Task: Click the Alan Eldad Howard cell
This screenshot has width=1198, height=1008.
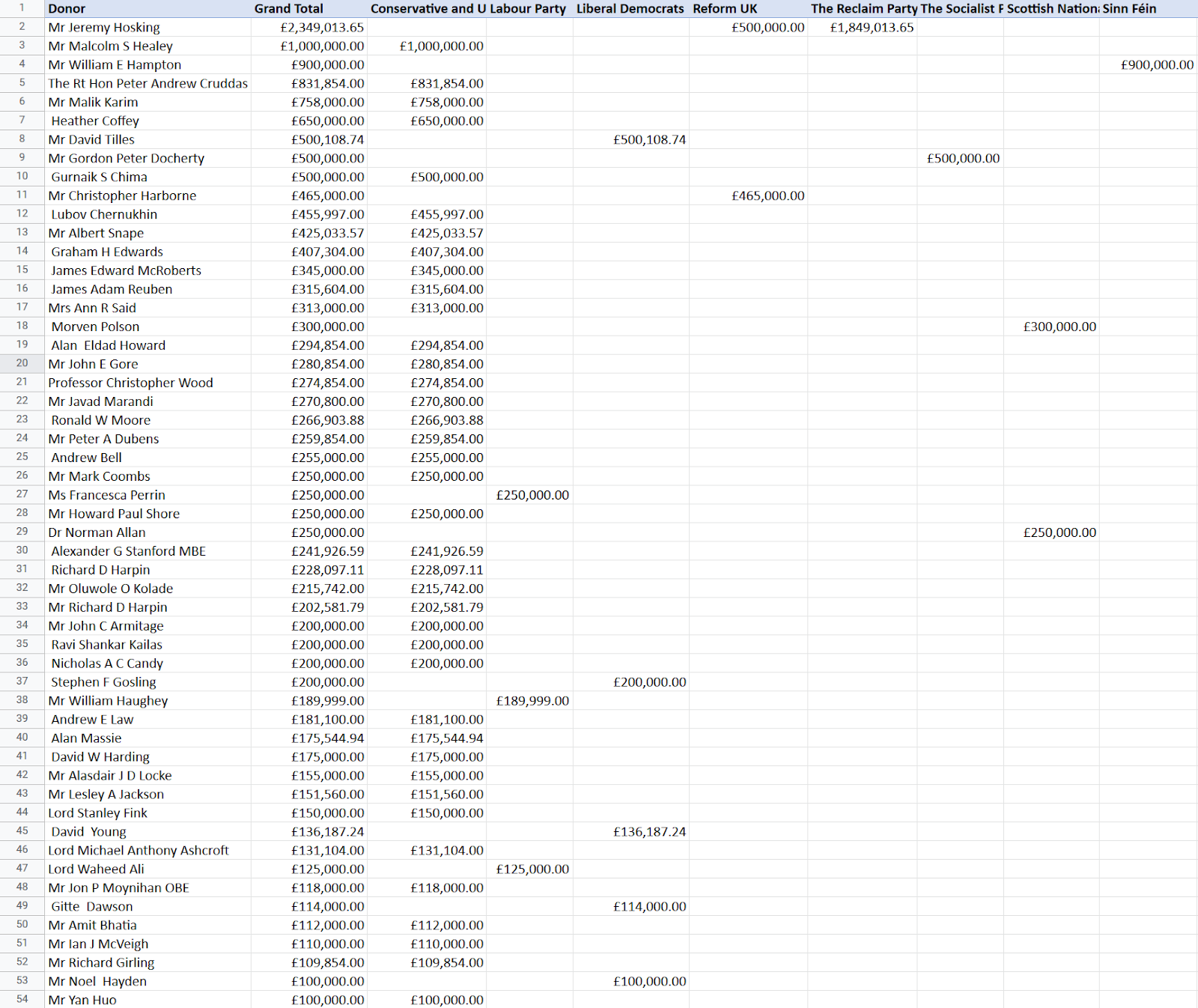Action: pyautogui.click(x=148, y=346)
